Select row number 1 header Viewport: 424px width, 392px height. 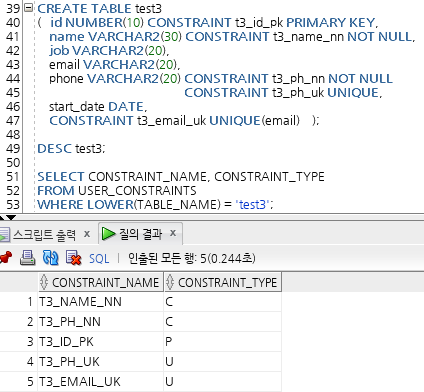pos(19,302)
